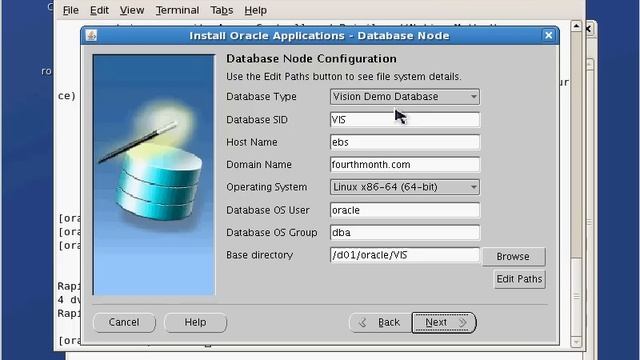This screenshot has height=360, width=640.
Task: Click the Database SID field
Action: pyautogui.click(x=405, y=120)
